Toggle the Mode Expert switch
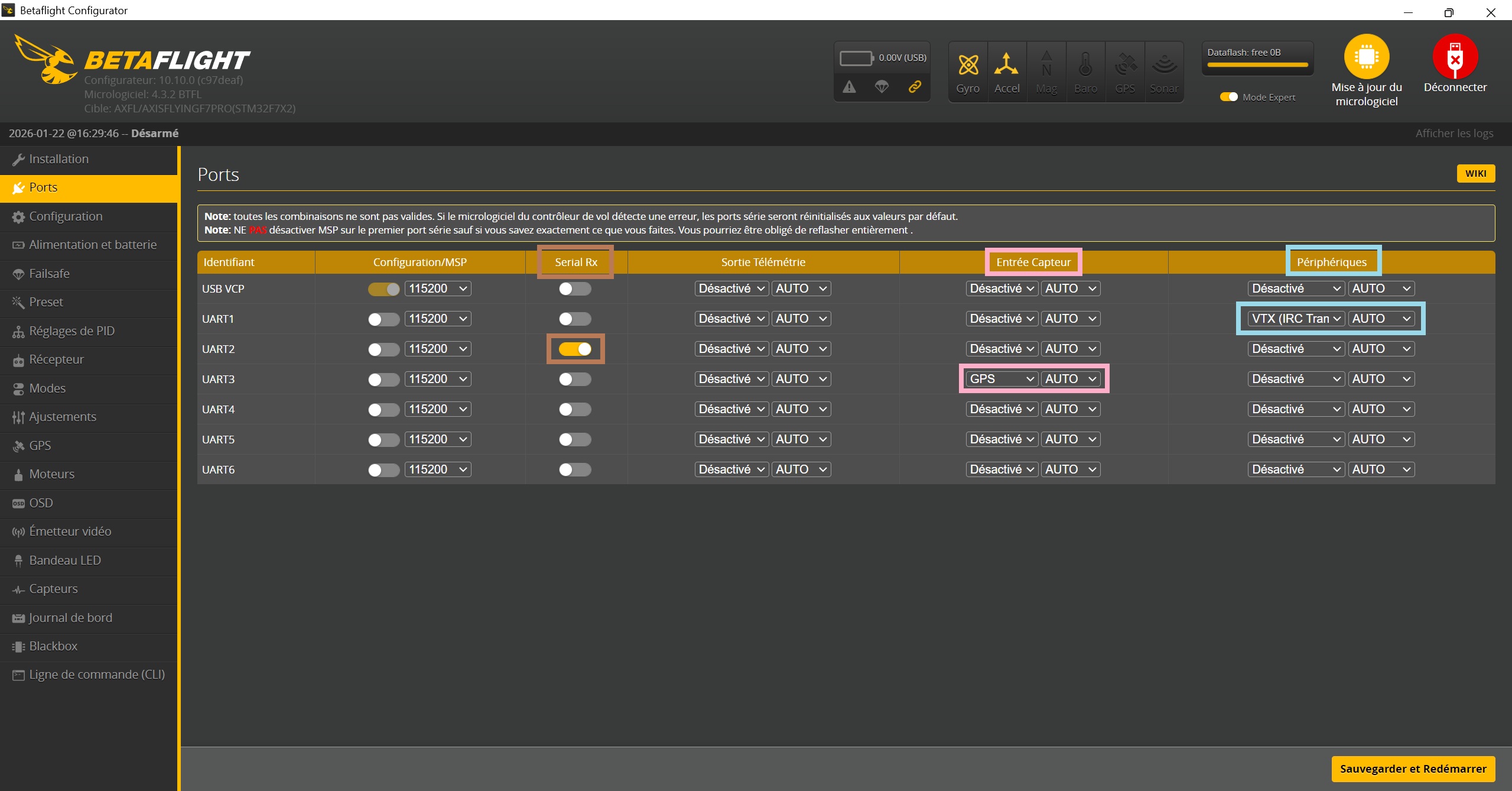This screenshot has width=1512, height=791. click(x=1228, y=97)
